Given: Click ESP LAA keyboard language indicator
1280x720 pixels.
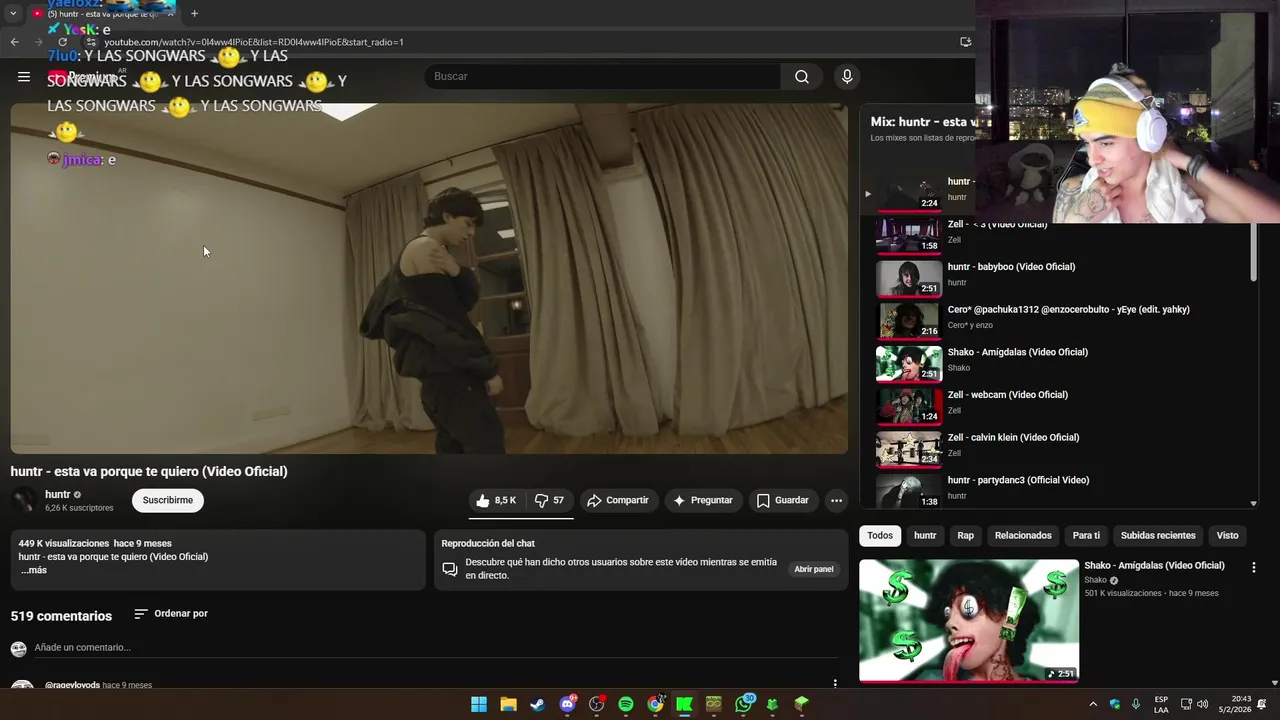Looking at the screenshot, I should pyautogui.click(x=1161, y=704).
